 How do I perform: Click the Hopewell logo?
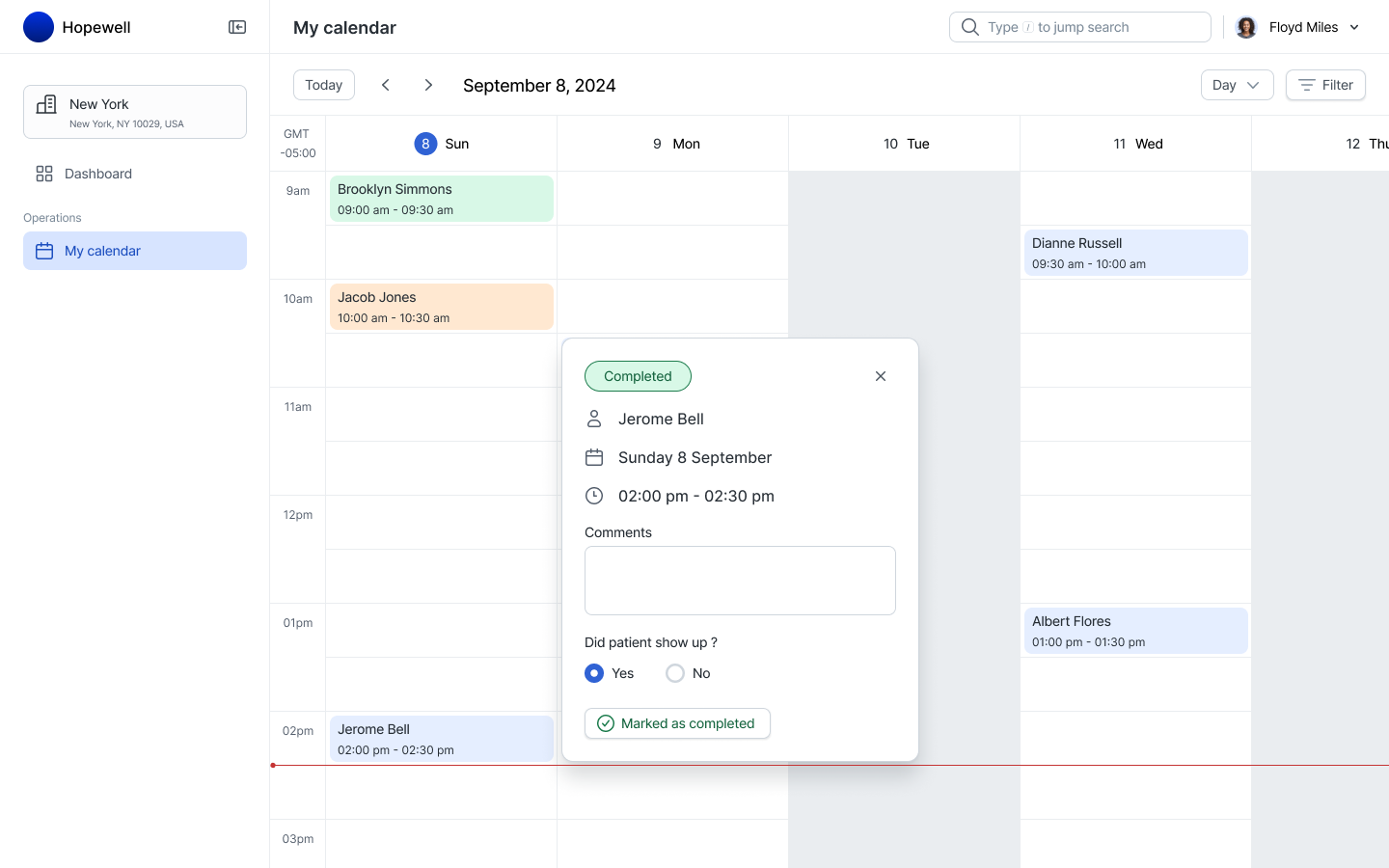pos(39,27)
